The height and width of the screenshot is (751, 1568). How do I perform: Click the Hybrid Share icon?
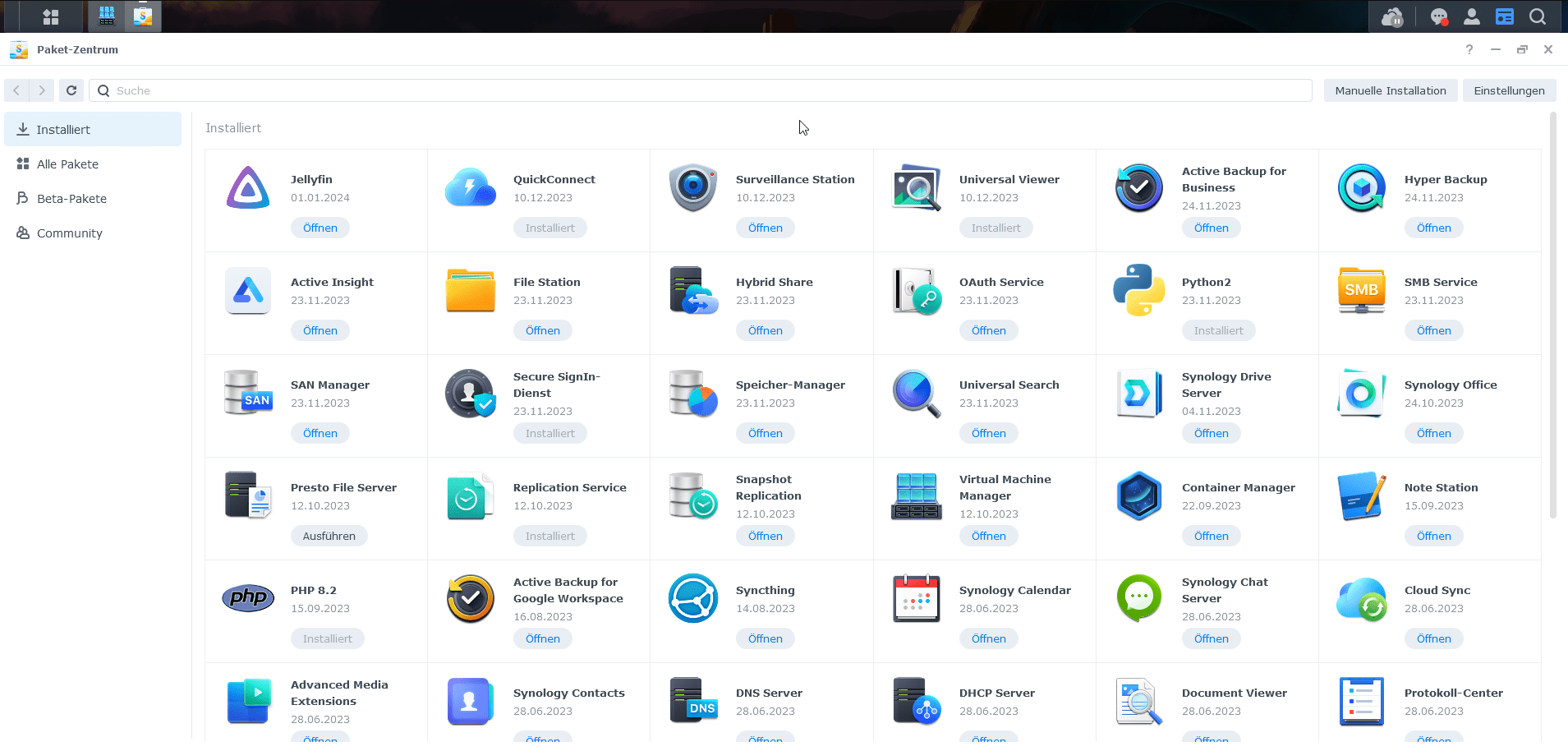(x=693, y=290)
